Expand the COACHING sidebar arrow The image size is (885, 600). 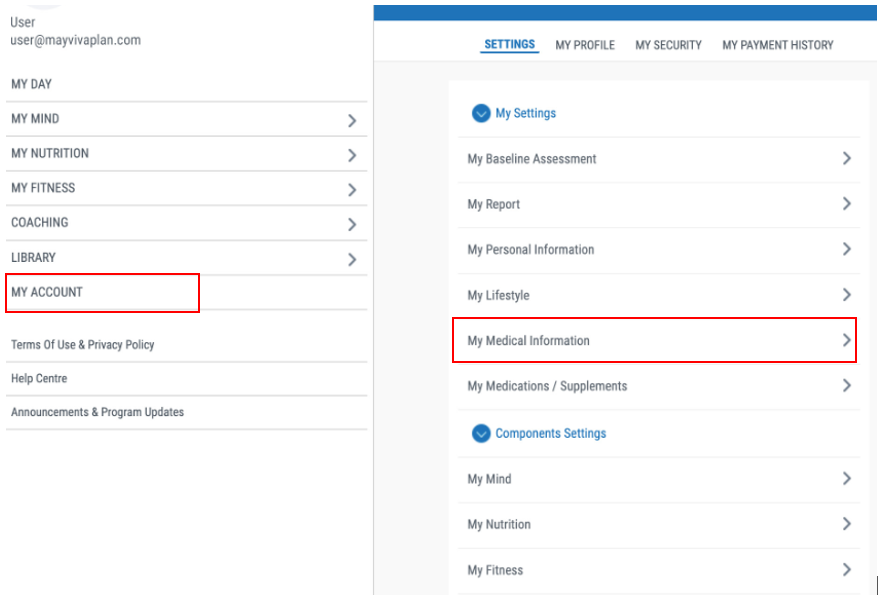[x=351, y=225]
